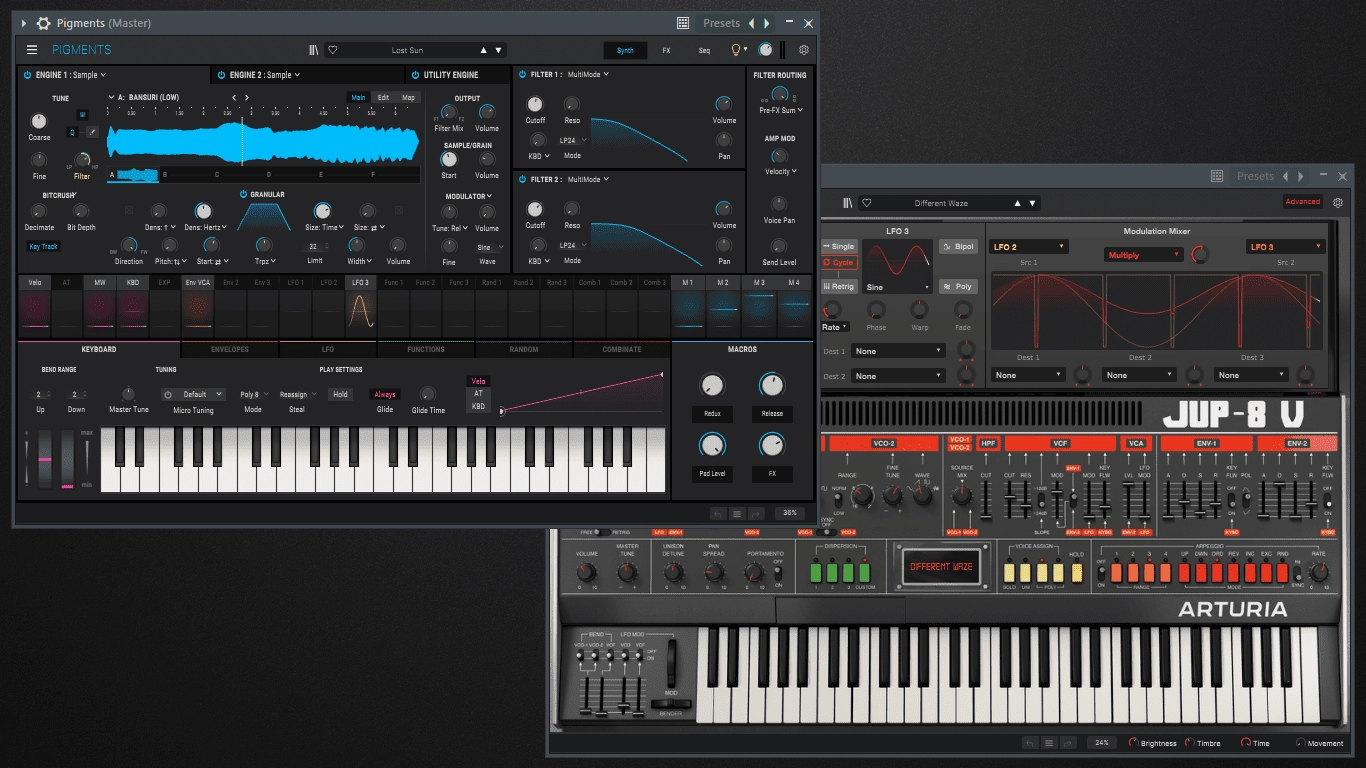Go to next sample using right chevron near BANSURI

coord(247,97)
